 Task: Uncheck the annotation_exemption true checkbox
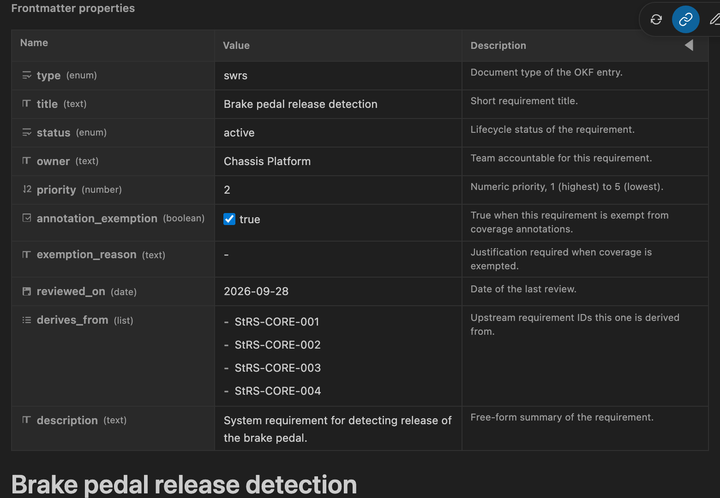[x=229, y=219]
